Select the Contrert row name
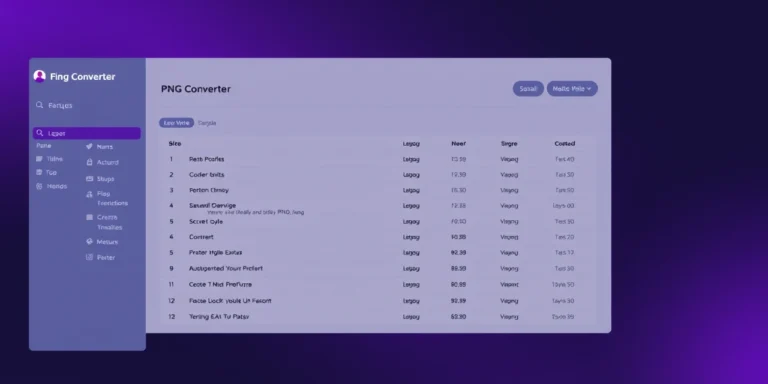Image resolution: width=768 pixels, height=384 pixels. tap(201, 237)
